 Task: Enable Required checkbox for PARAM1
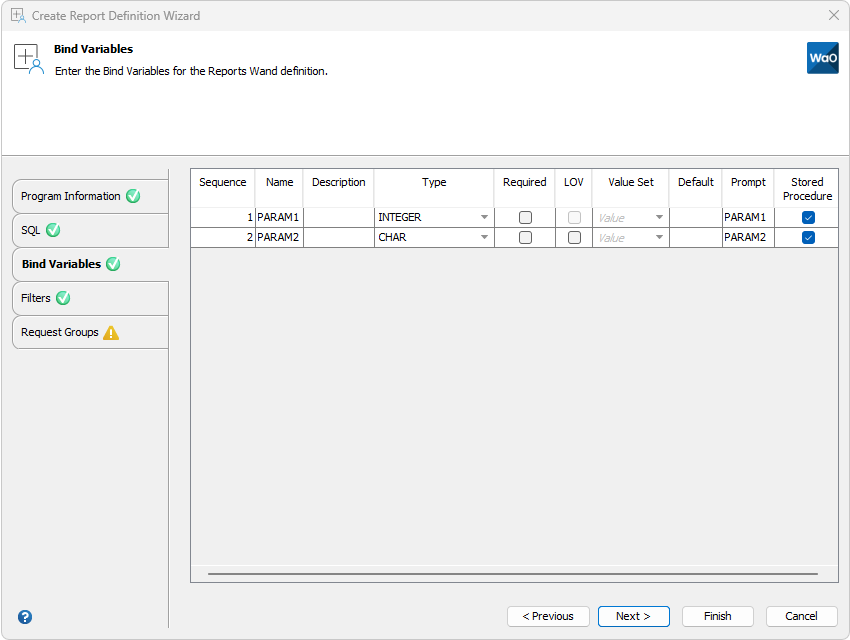(x=525, y=217)
